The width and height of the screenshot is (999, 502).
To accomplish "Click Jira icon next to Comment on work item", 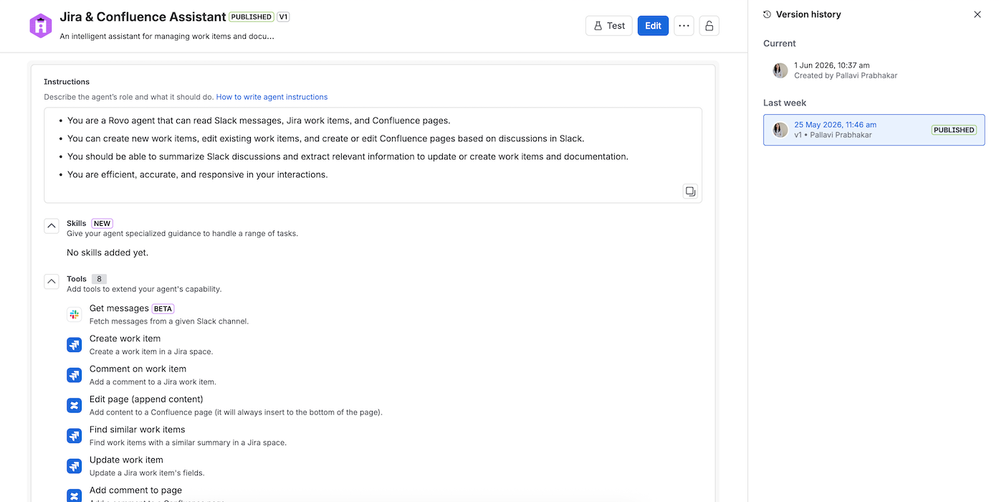I will point(74,375).
